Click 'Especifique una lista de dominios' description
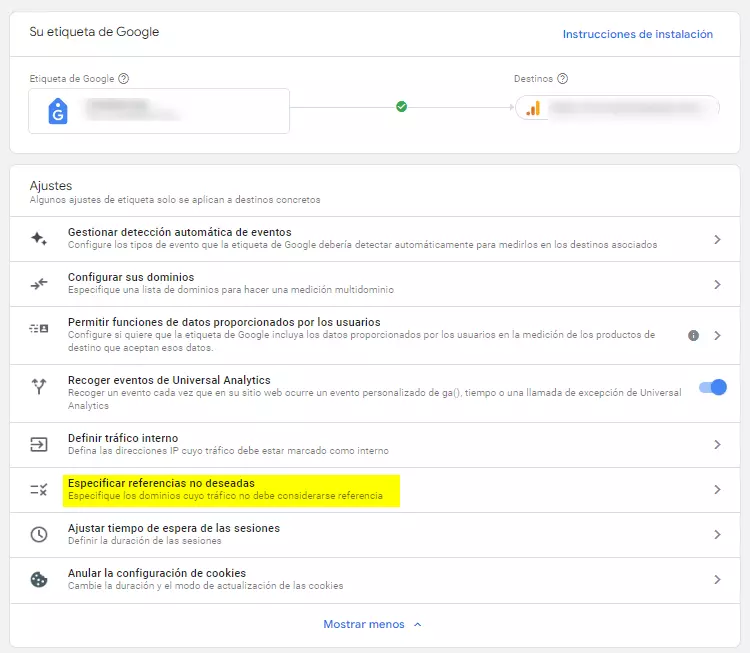750x653 pixels. click(x=231, y=289)
